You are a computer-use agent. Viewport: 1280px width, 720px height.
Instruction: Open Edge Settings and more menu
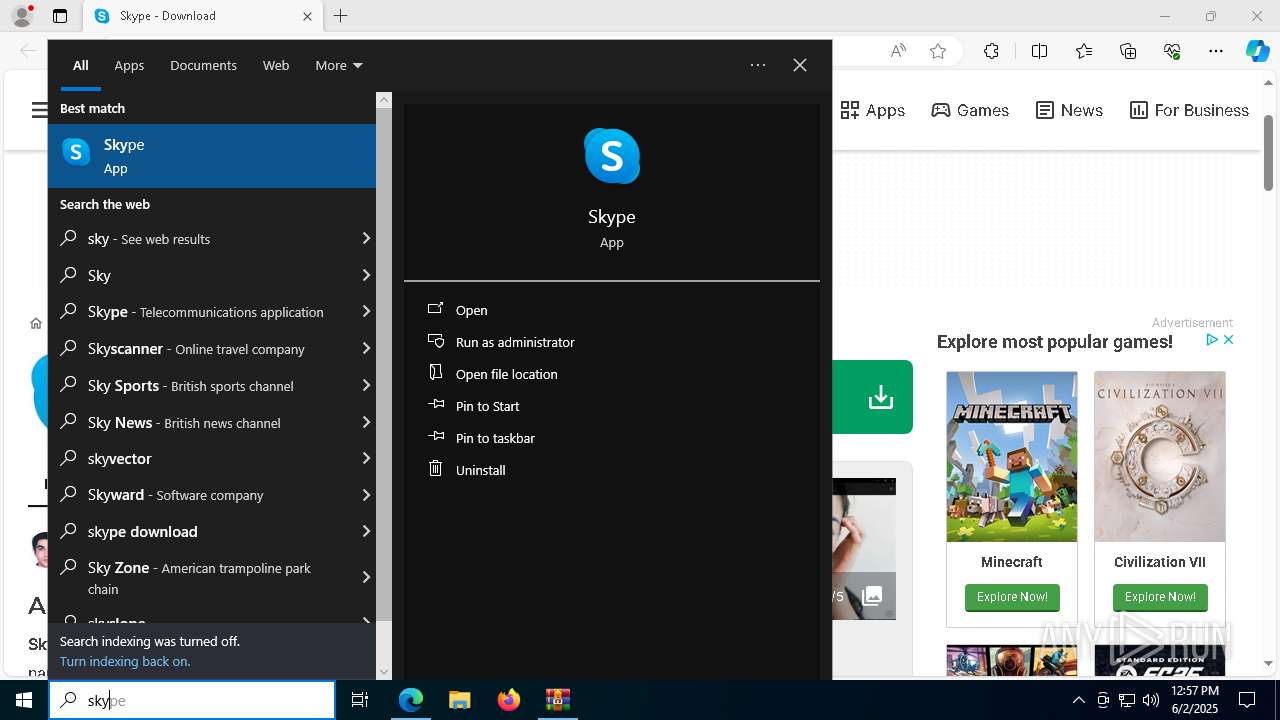1216,51
